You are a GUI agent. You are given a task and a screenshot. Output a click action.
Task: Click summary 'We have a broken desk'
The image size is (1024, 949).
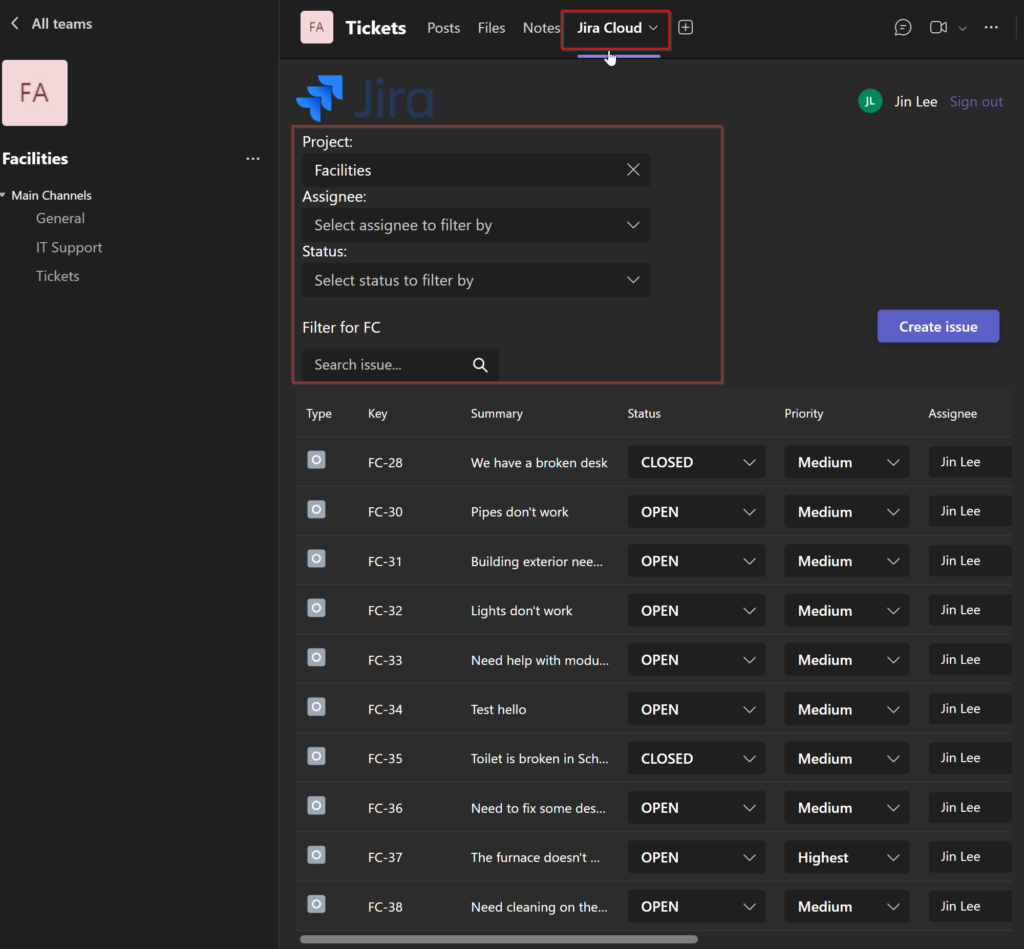[x=539, y=463]
